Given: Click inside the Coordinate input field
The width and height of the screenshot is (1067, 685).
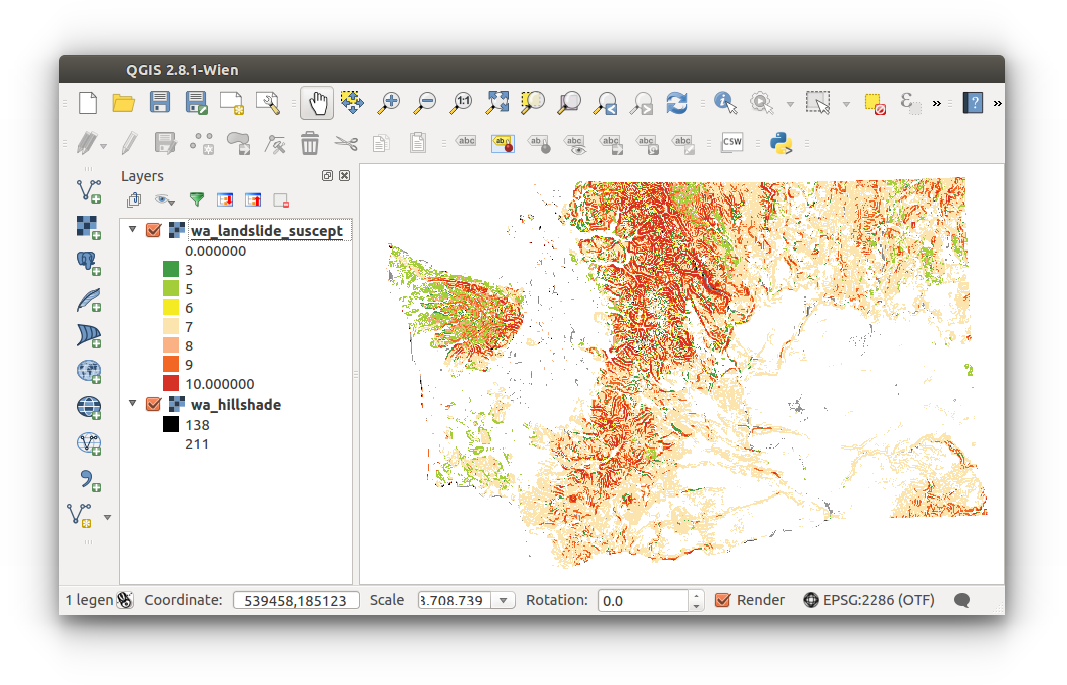Looking at the screenshot, I should point(296,600).
